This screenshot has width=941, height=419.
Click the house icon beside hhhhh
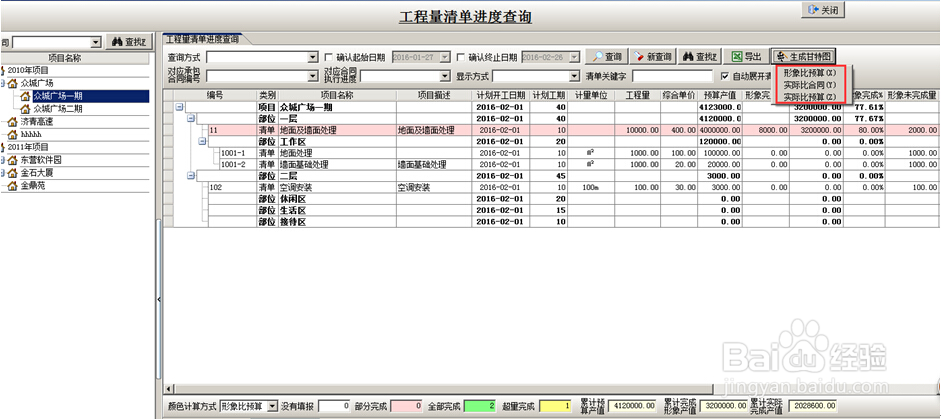point(13,134)
